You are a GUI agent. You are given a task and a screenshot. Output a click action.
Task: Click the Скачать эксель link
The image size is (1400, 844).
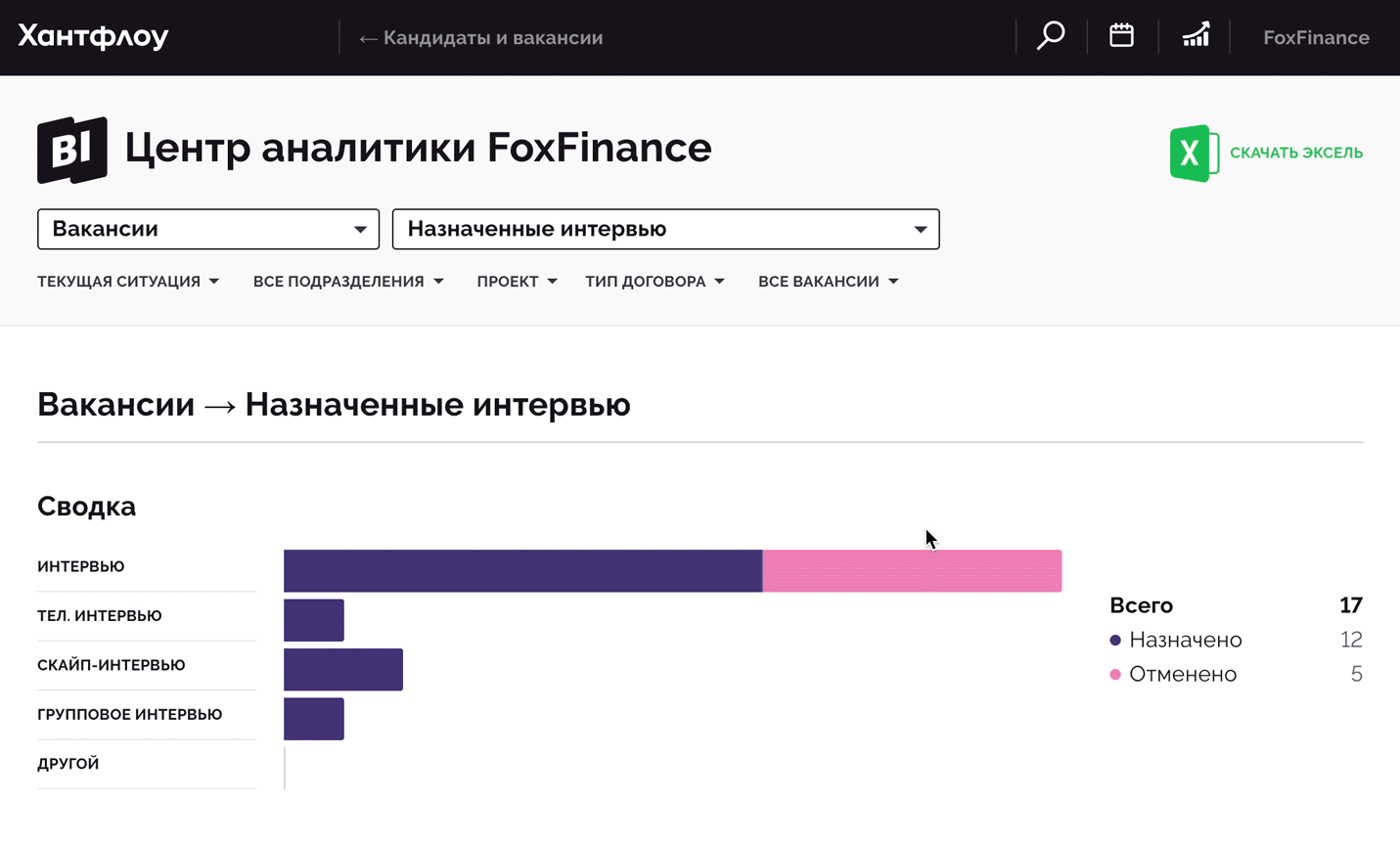[1295, 153]
